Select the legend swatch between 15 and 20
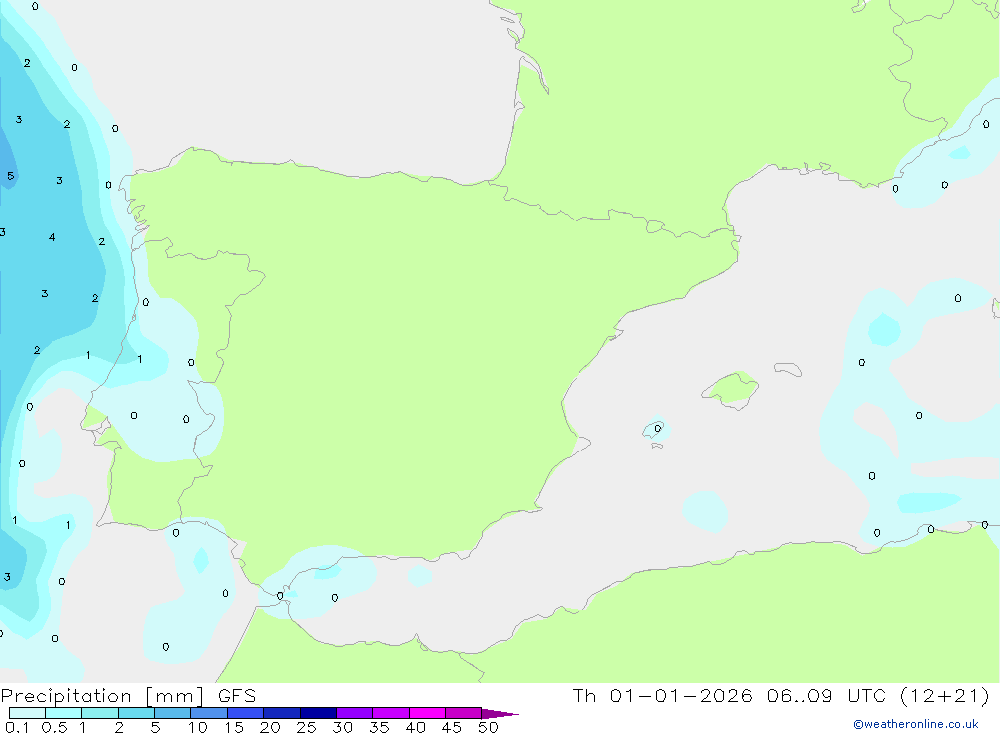Viewport: 1000px width, 733px height. tap(245, 713)
